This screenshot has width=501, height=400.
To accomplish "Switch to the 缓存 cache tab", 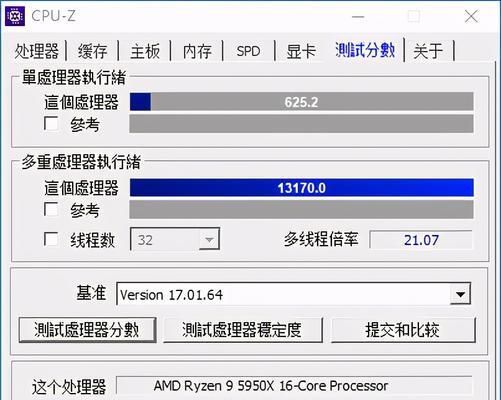I will 92,51.
